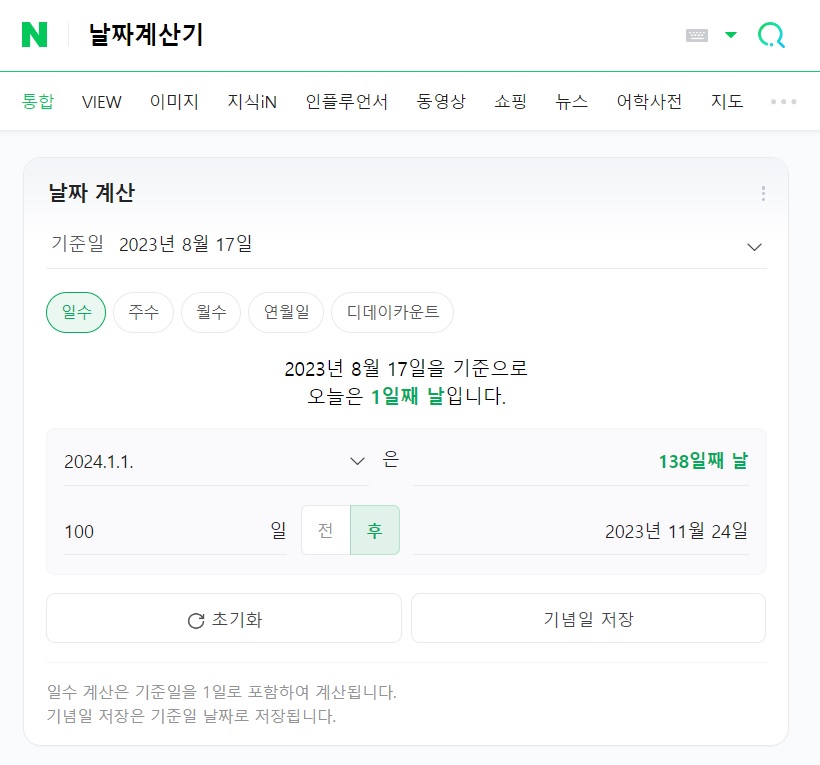Select the 연월일 calculation mode
The image size is (820, 765).
click(x=285, y=312)
